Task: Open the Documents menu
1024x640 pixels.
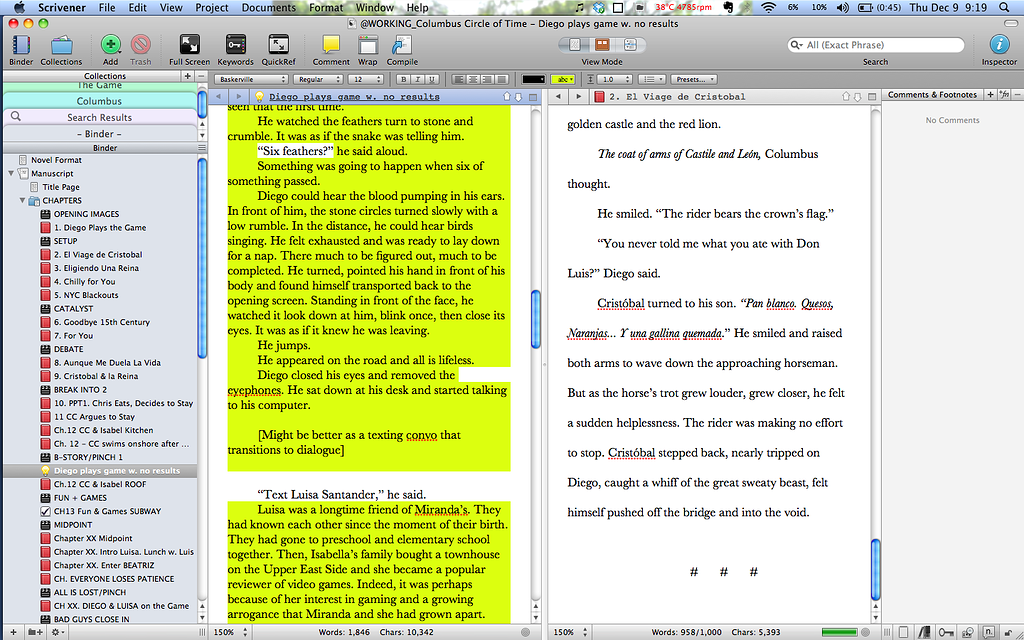Action: point(268,7)
